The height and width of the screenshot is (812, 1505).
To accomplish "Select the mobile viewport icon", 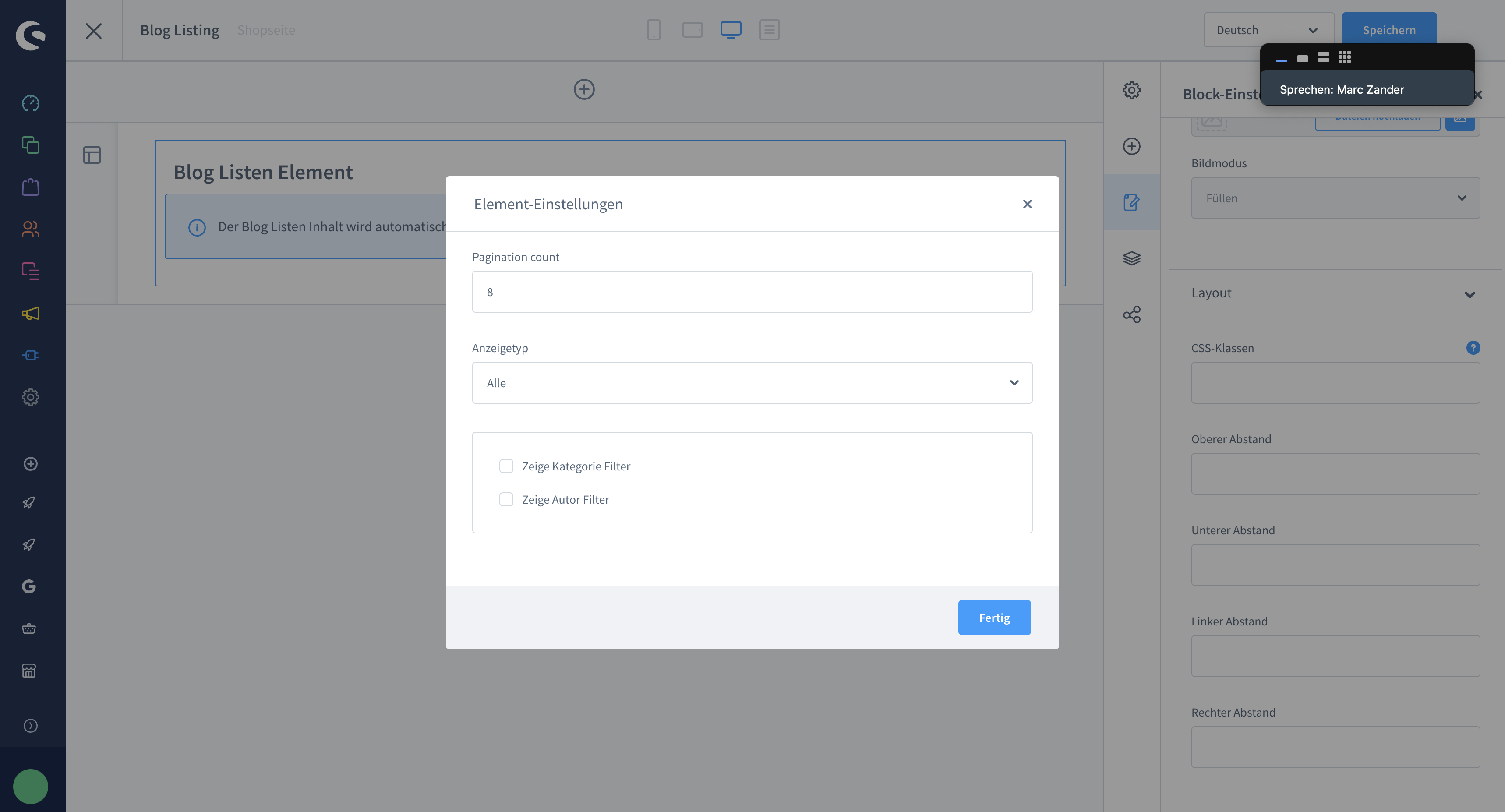I will click(654, 30).
